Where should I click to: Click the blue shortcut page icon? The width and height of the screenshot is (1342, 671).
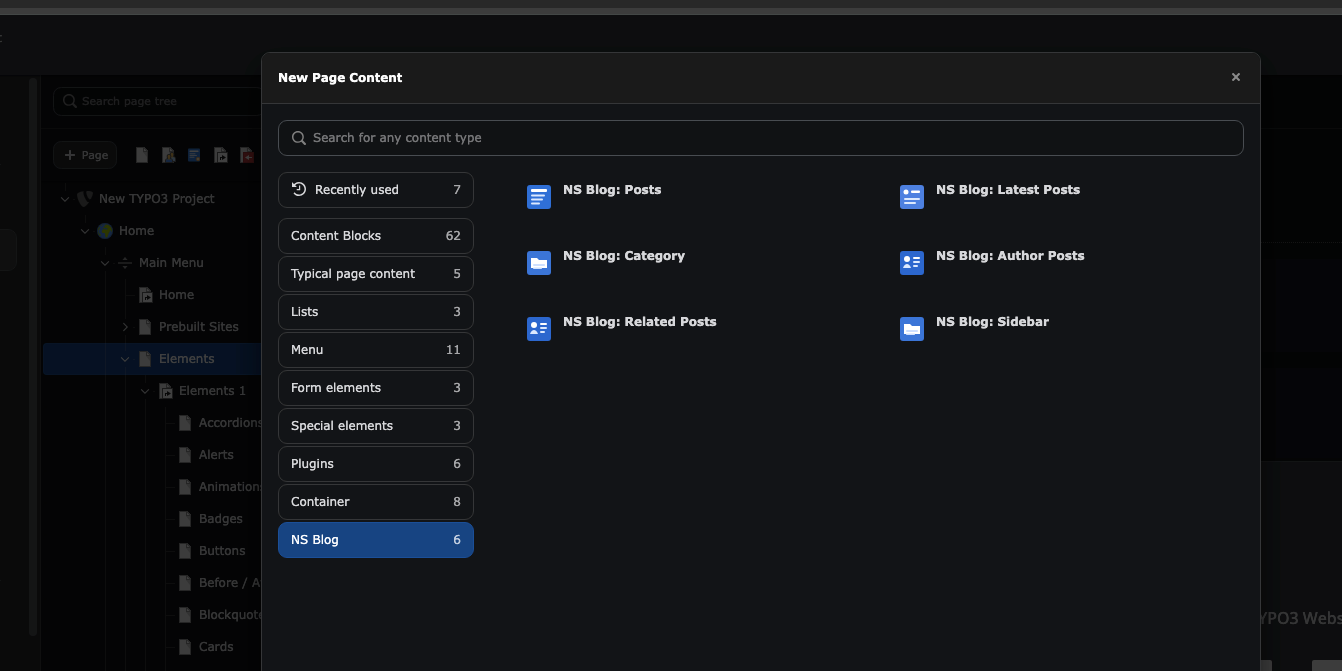tap(193, 155)
